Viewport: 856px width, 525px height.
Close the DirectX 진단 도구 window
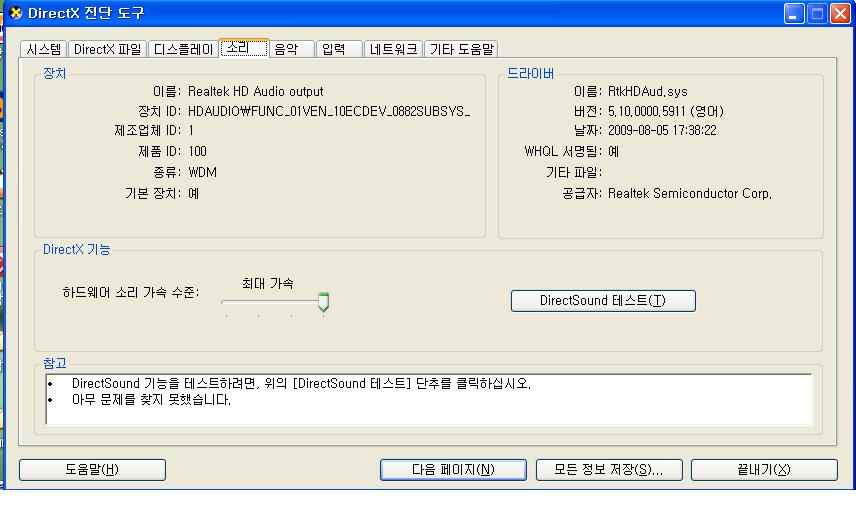point(840,14)
